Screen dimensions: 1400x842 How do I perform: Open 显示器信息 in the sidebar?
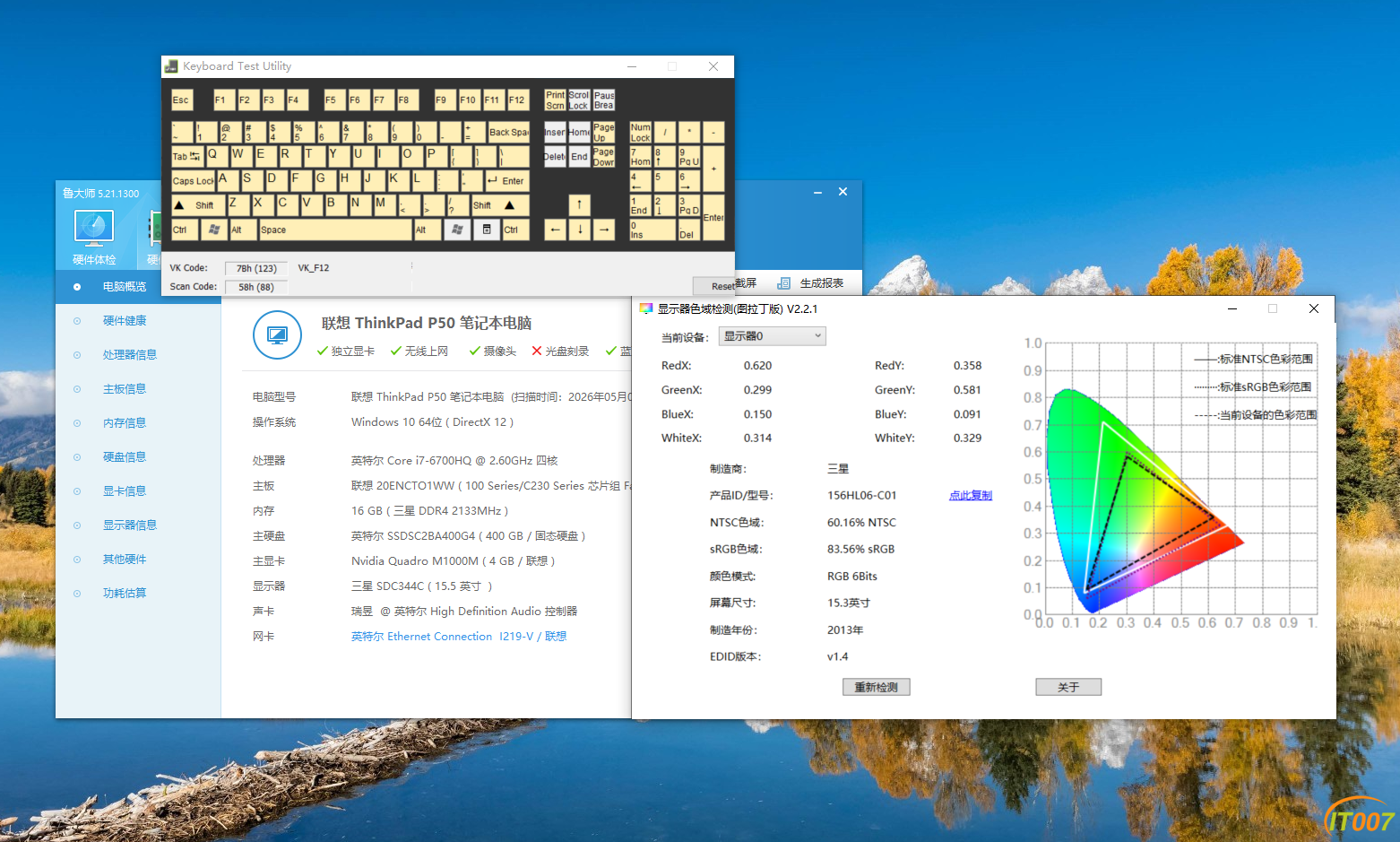click(x=129, y=525)
